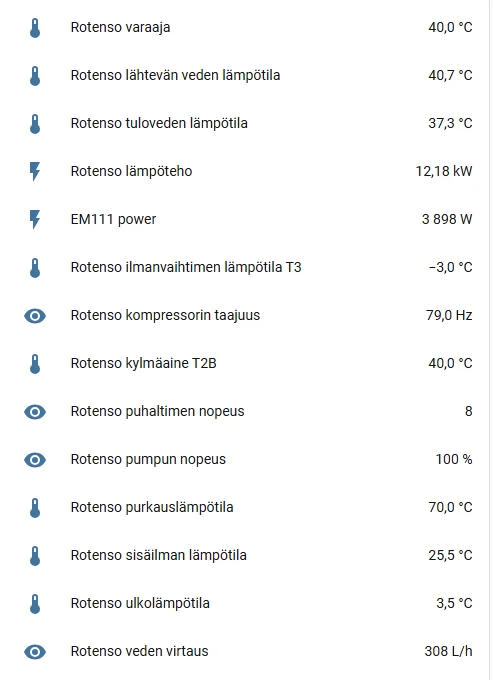
Task: Click eye icon for Rotenso pumpun nopeus
Action: [35, 460]
